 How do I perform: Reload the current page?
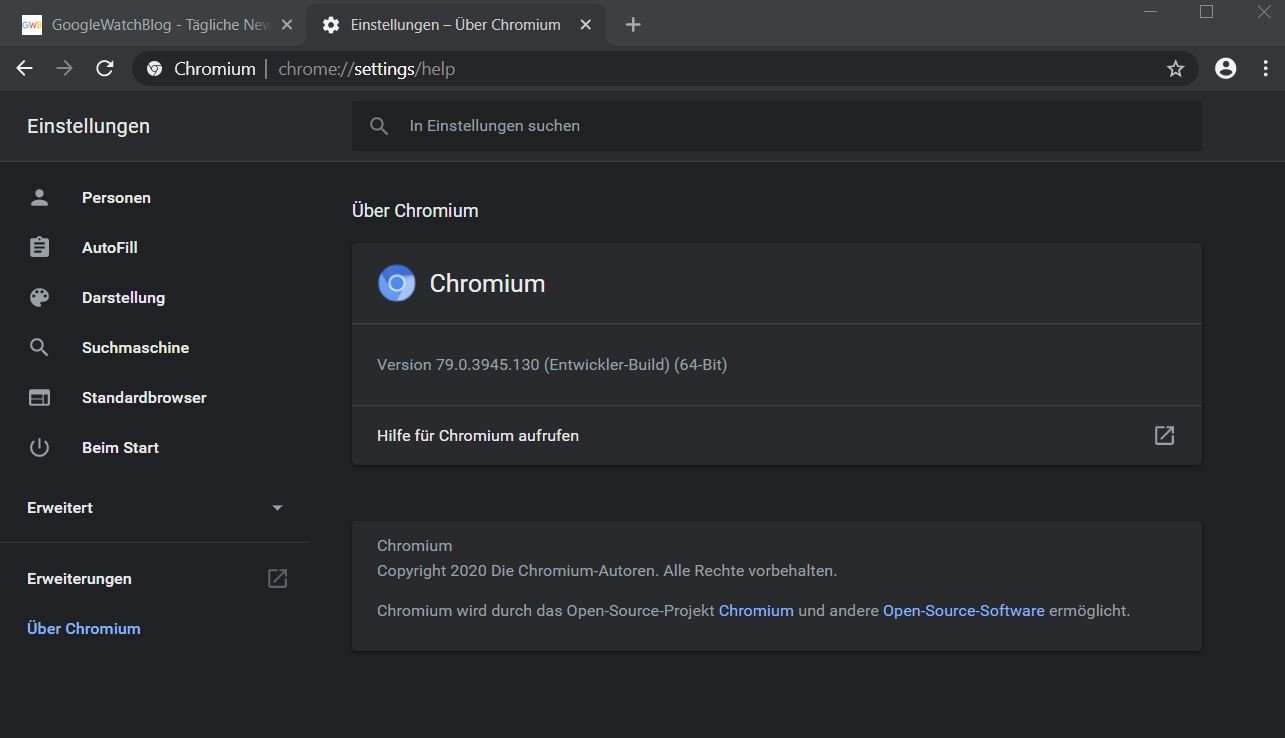click(x=105, y=69)
